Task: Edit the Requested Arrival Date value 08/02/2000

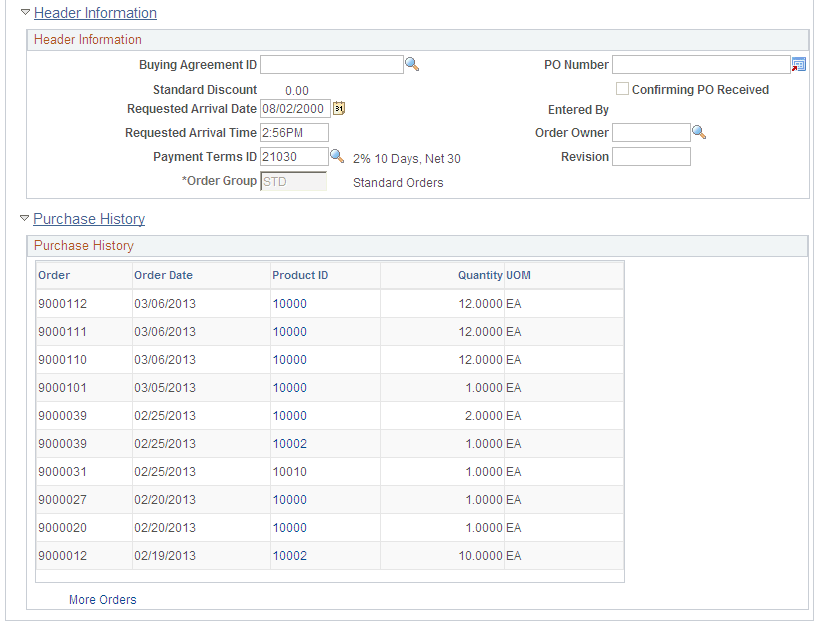Action: point(295,108)
